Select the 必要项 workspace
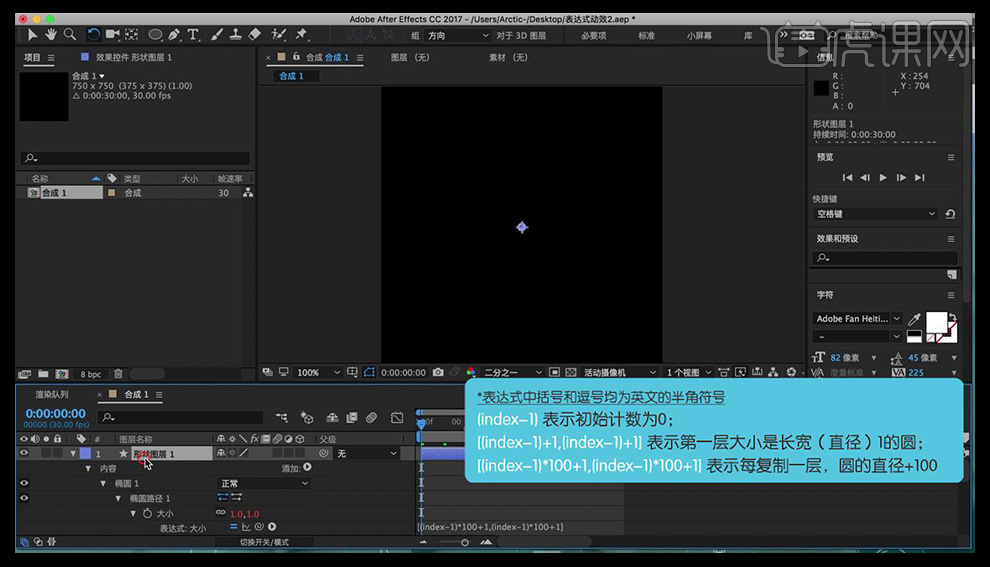Screen dimensions: 990x567 coord(593,36)
